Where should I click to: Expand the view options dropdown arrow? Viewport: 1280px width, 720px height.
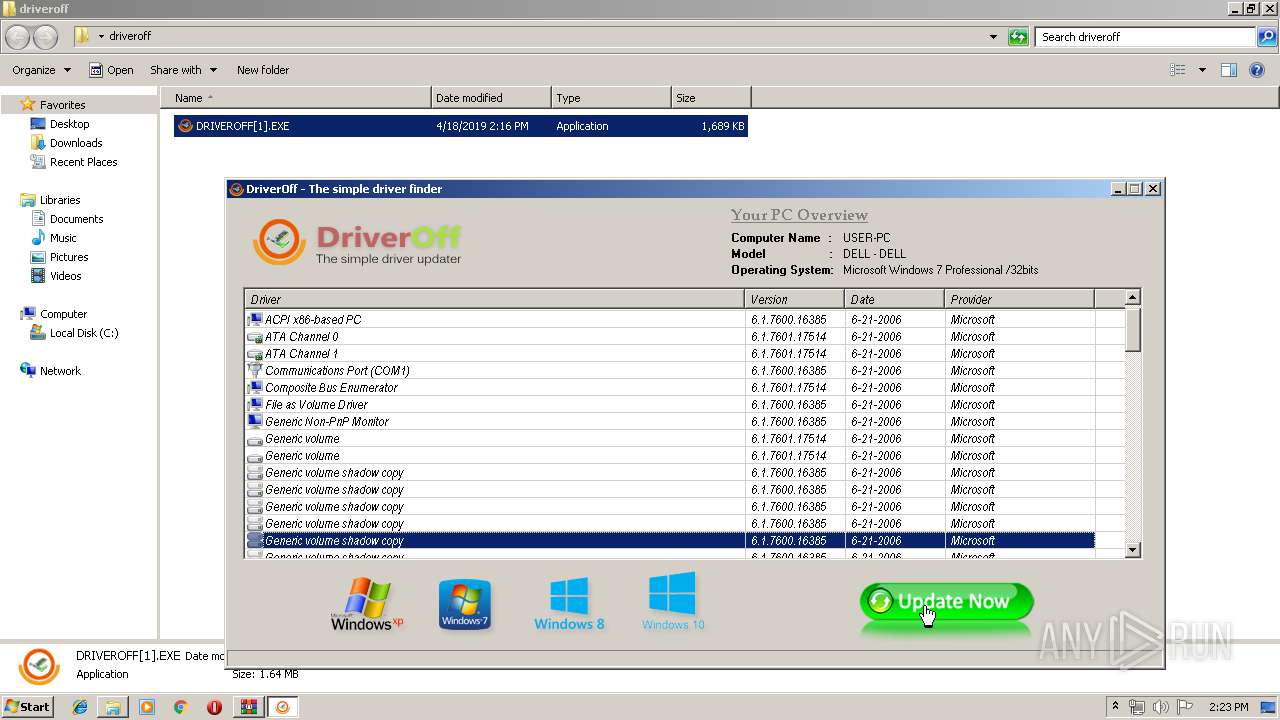click(x=1202, y=70)
